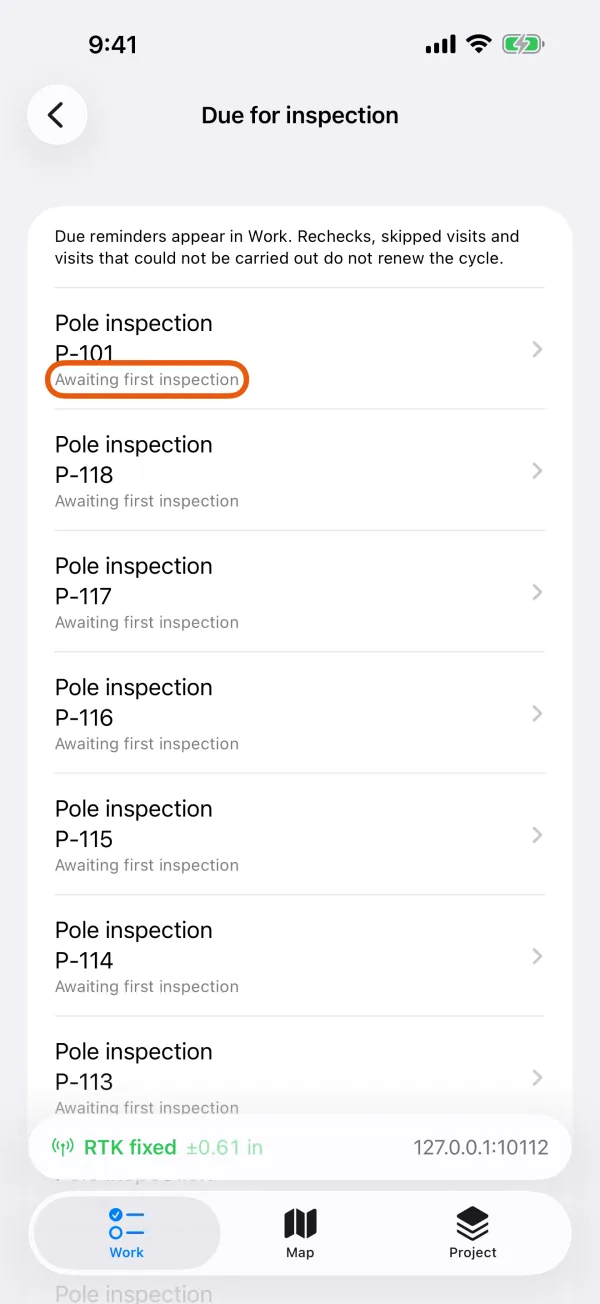Image resolution: width=600 pixels, height=1304 pixels.
Task: Tap the cellular signal bars icon
Action: click(440, 45)
